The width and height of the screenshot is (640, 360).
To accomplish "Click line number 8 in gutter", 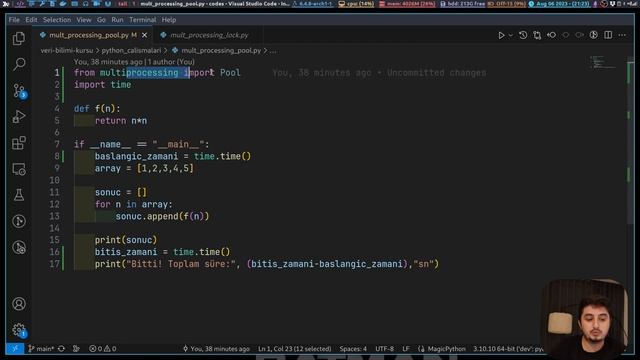I will point(57,156).
